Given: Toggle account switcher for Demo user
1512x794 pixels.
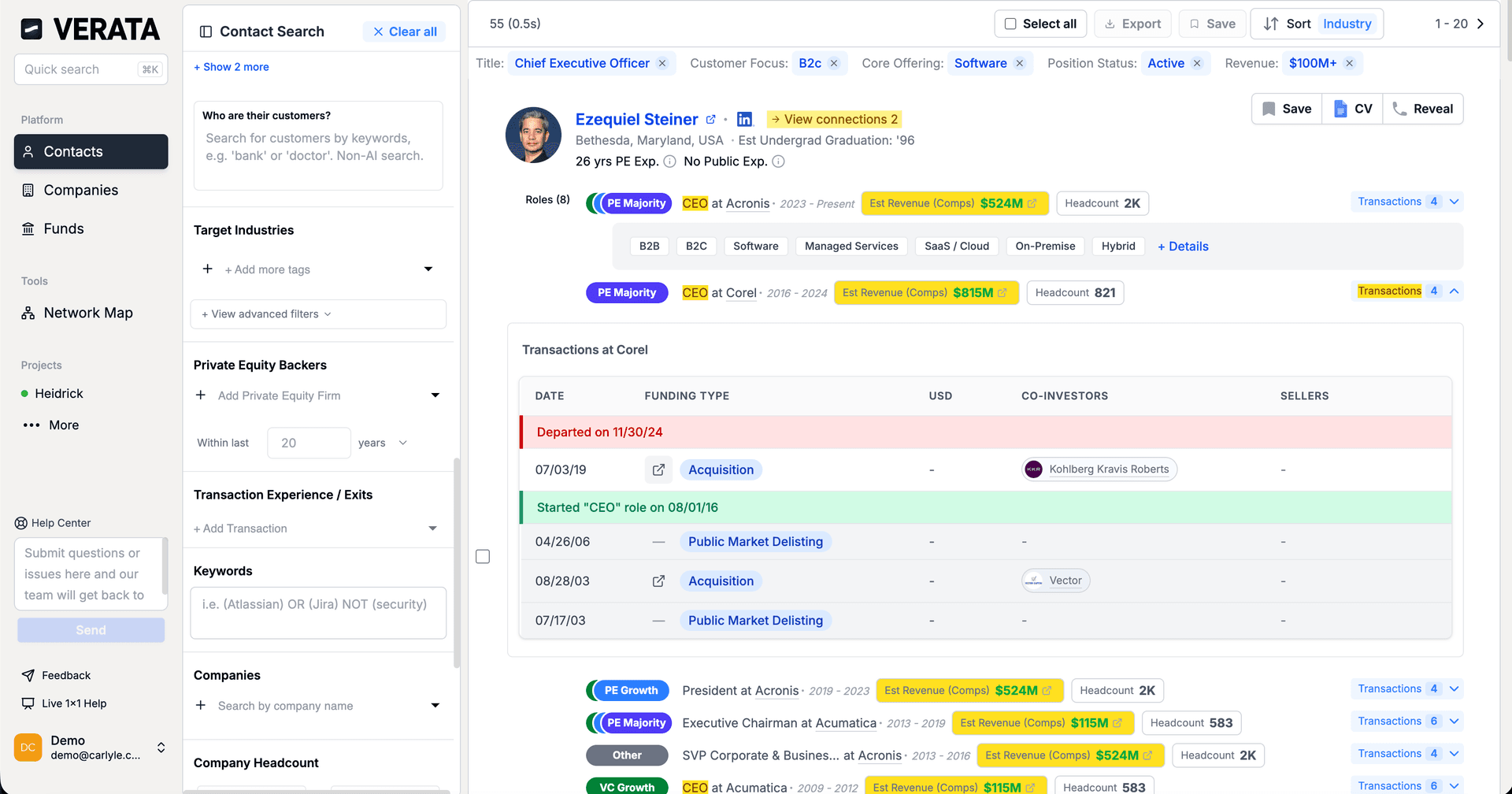Looking at the screenshot, I should point(161,748).
